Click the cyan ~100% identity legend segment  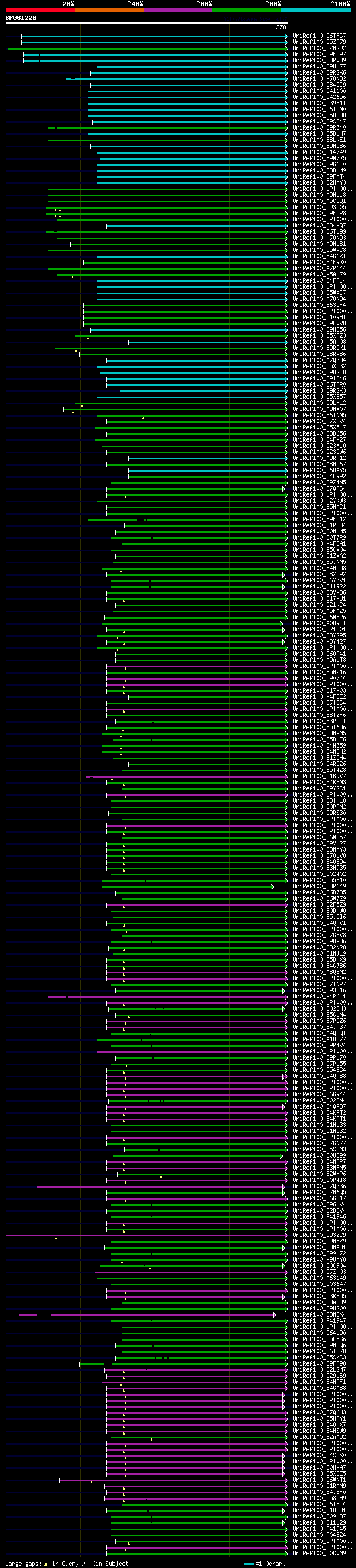coord(316,10)
